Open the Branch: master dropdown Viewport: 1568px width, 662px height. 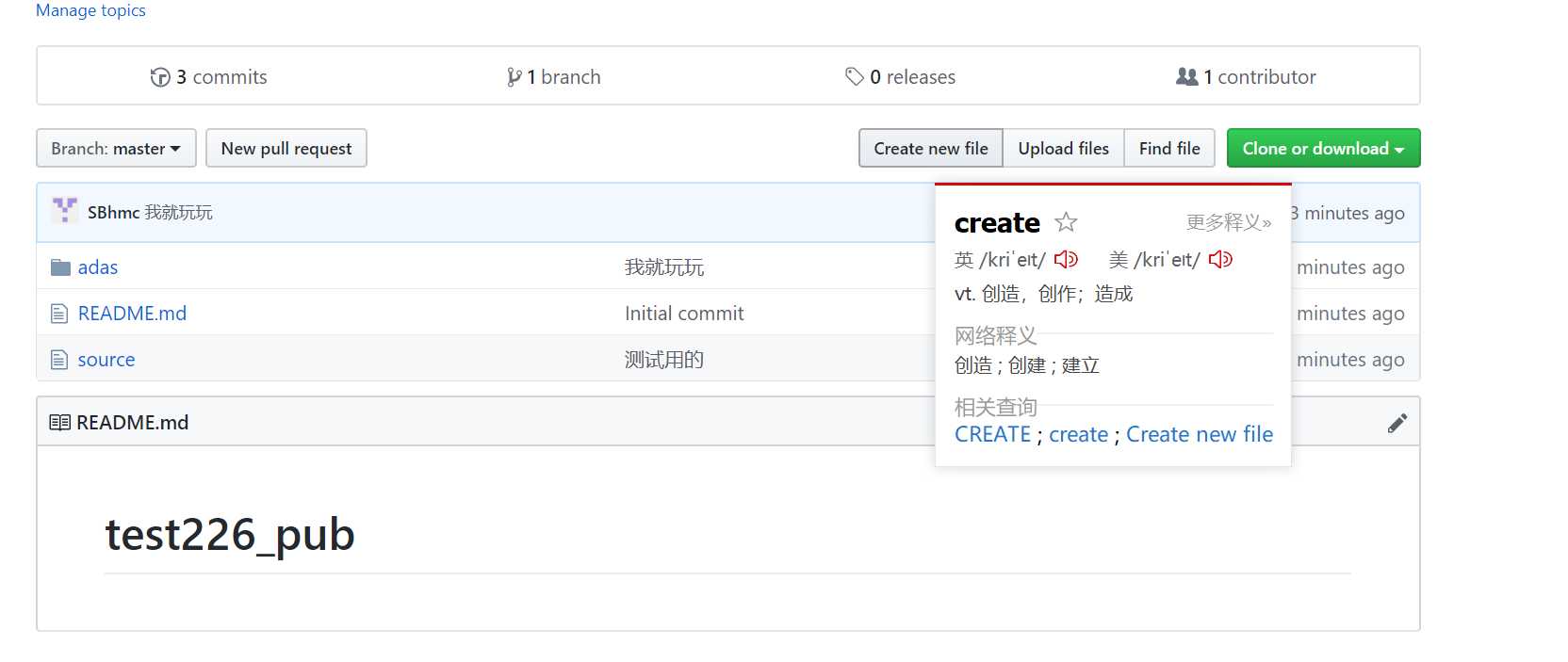116,149
